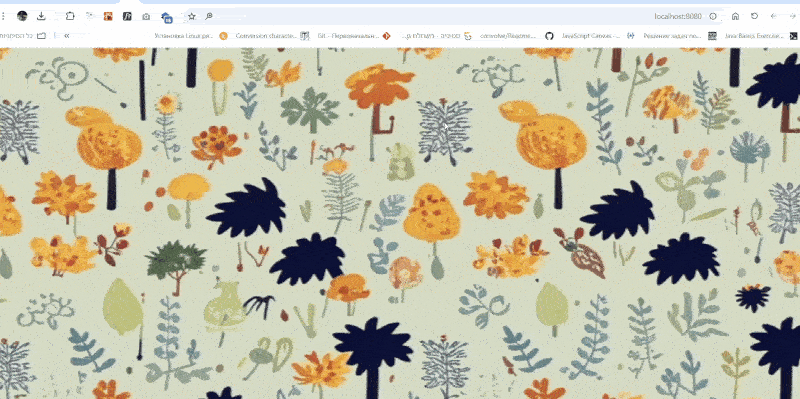Open the zoom magnifier icon in address bar
This screenshot has height=399, width=800.
[x=209, y=16]
